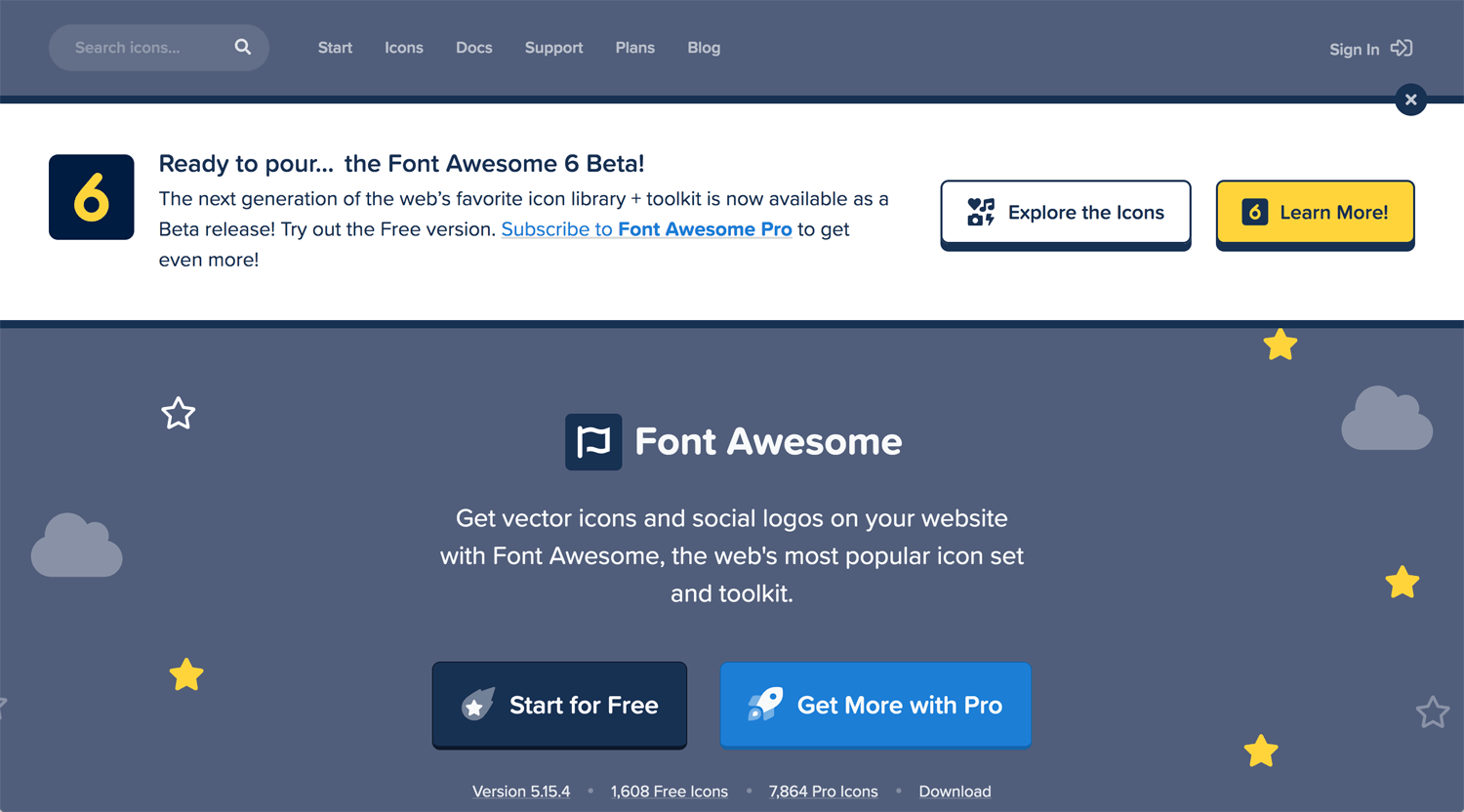1464x812 pixels.
Task: Click the Font Awesome heading text
Action: pyautogui.click(x=768, y=442)
